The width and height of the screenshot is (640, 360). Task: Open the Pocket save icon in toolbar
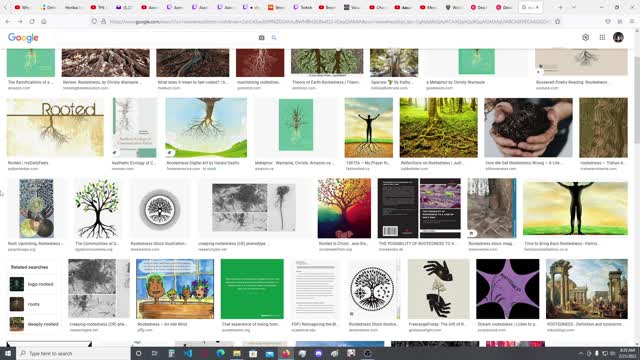click(x=608, y=21)
